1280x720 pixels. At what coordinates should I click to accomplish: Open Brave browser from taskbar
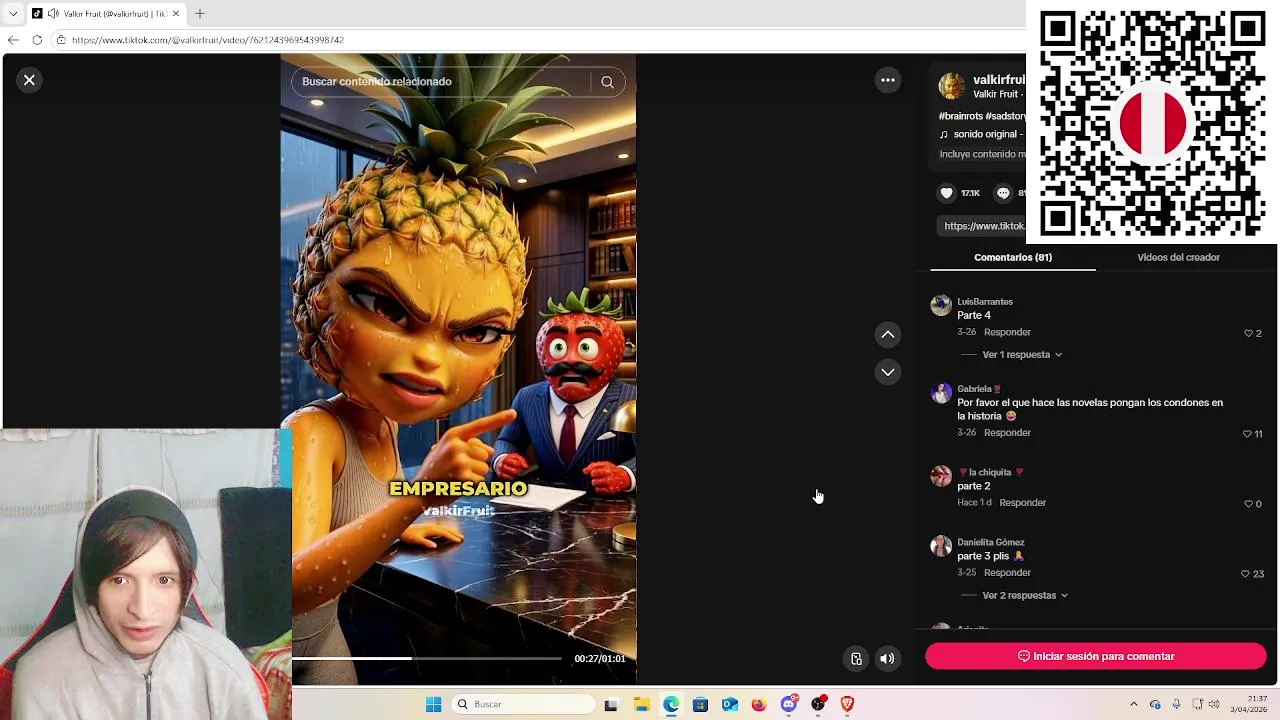848,704
